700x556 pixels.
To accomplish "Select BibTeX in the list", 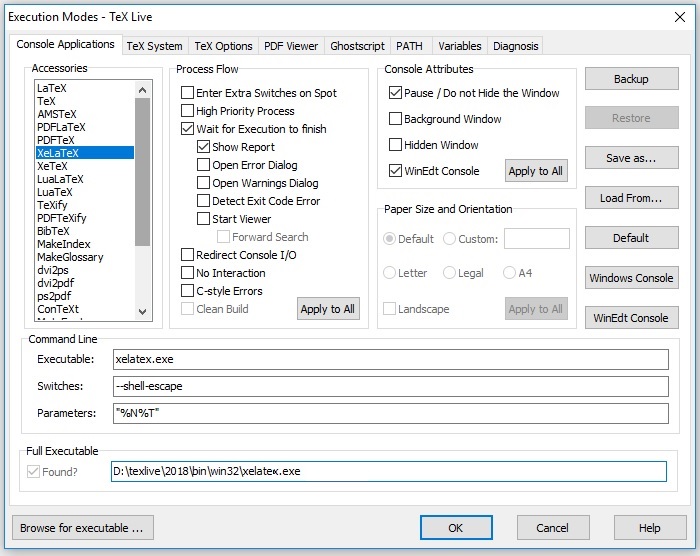I will (x=85, y=231).
